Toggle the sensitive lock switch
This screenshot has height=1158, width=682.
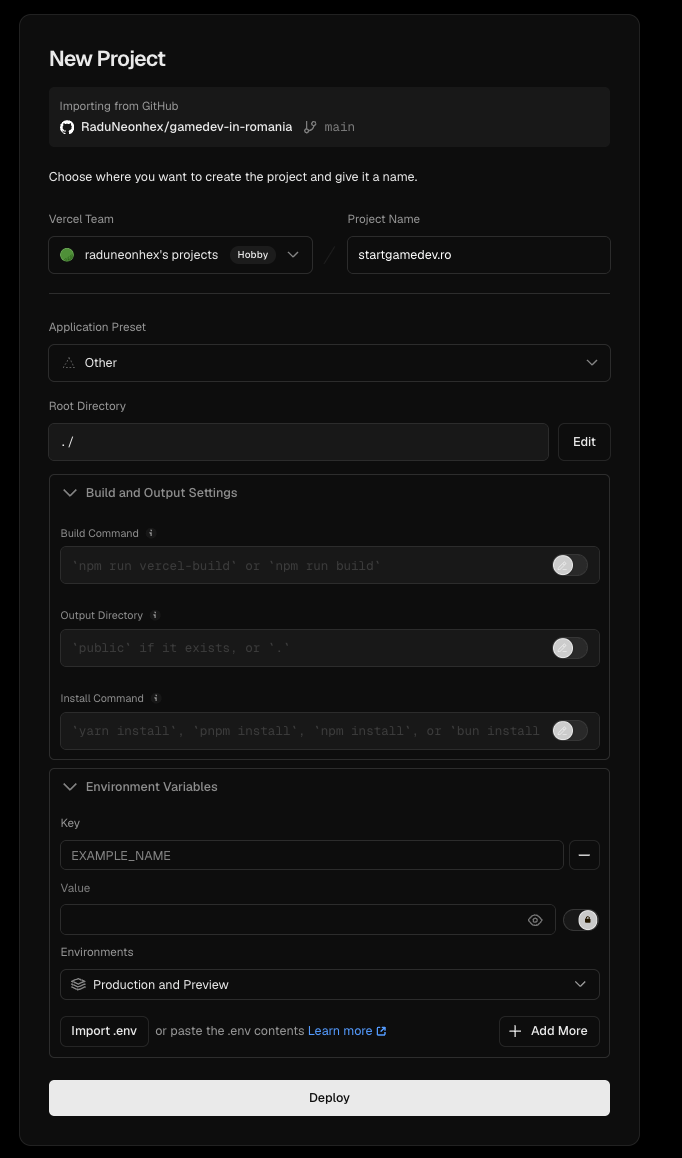[x=581, y=919]
